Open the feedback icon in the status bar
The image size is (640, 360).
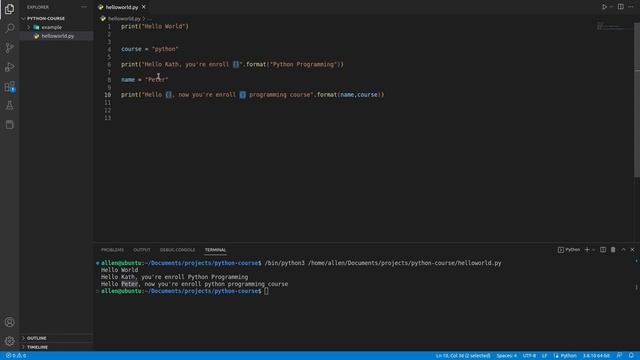coord(620,356)
